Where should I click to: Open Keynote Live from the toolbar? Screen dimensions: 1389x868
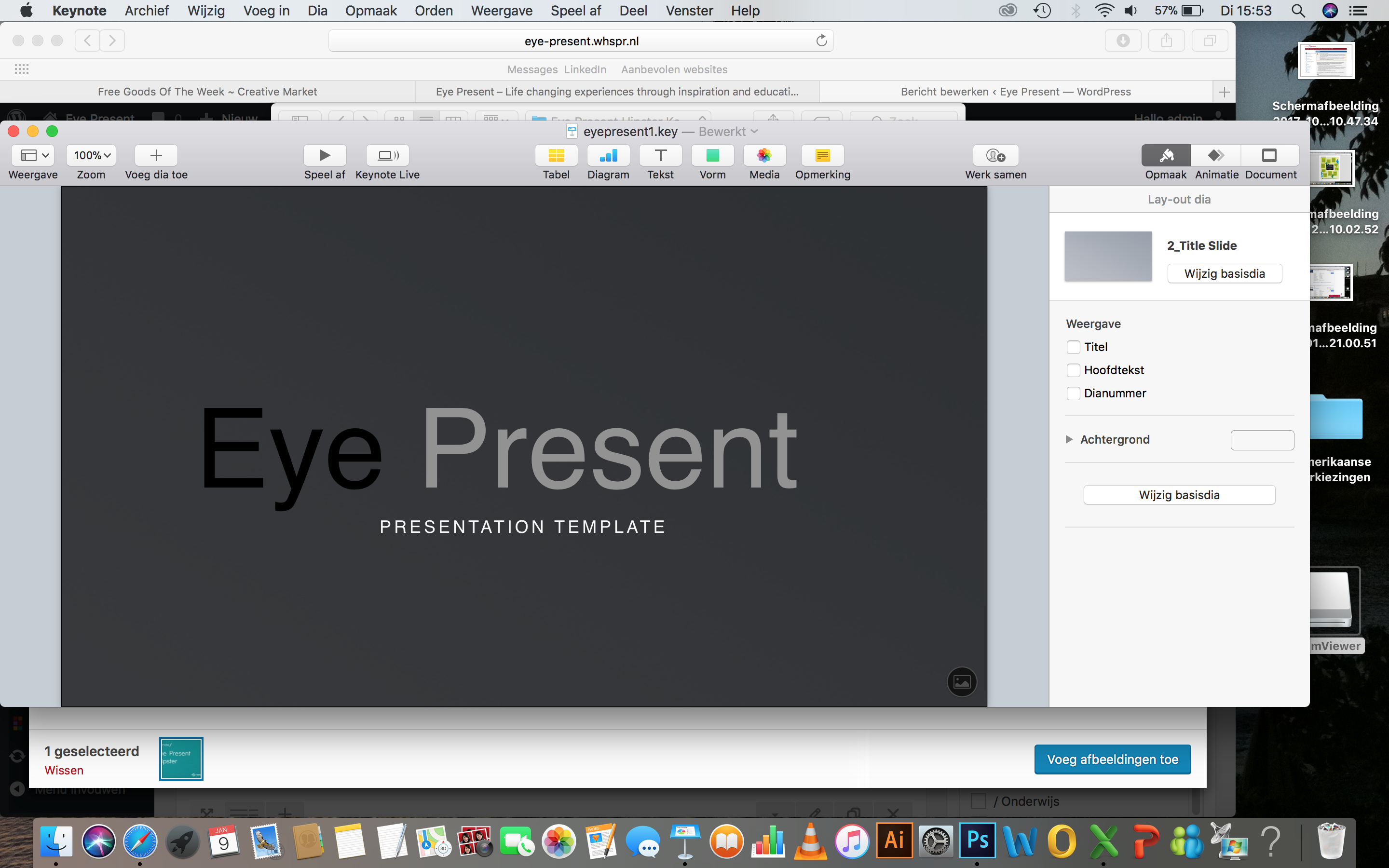(387, 155)
